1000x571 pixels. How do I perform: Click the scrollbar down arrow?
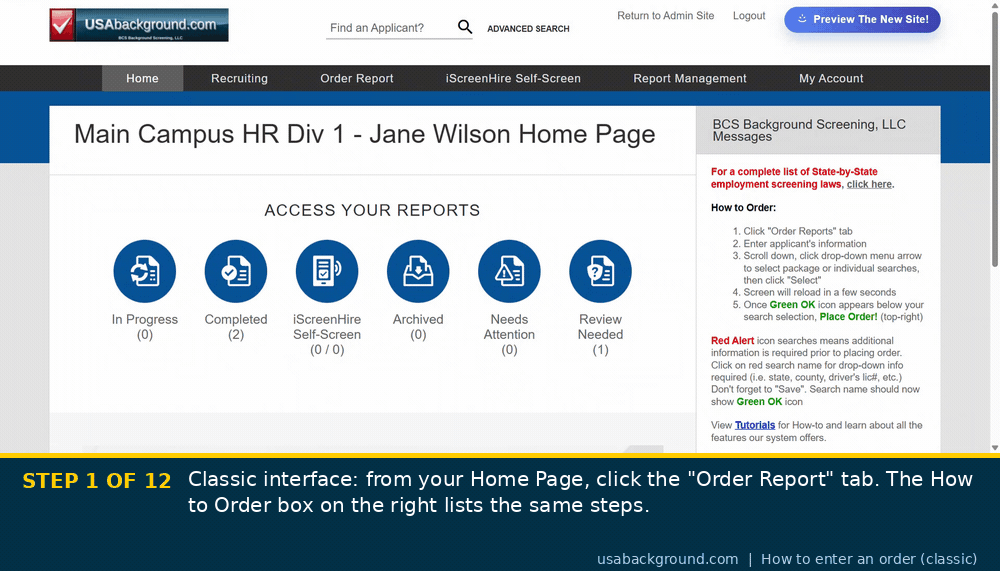pyautogui.click(x=995, y=449)
